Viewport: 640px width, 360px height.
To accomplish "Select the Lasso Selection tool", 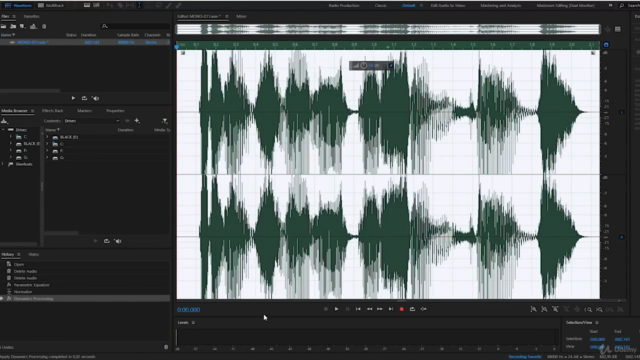I will 159,5.
